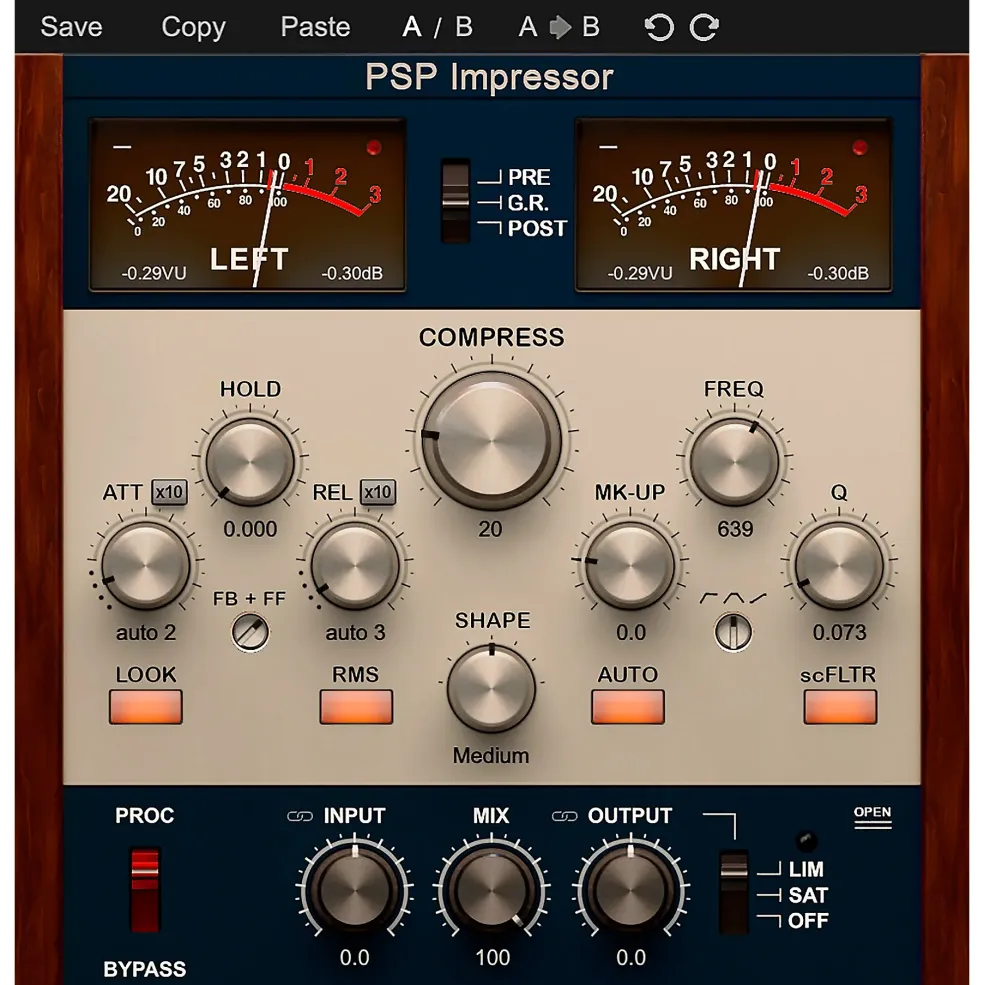Click the sidechain filter type selector switch
The width and height of the screenshot is (984, 985).
[733, 632]
